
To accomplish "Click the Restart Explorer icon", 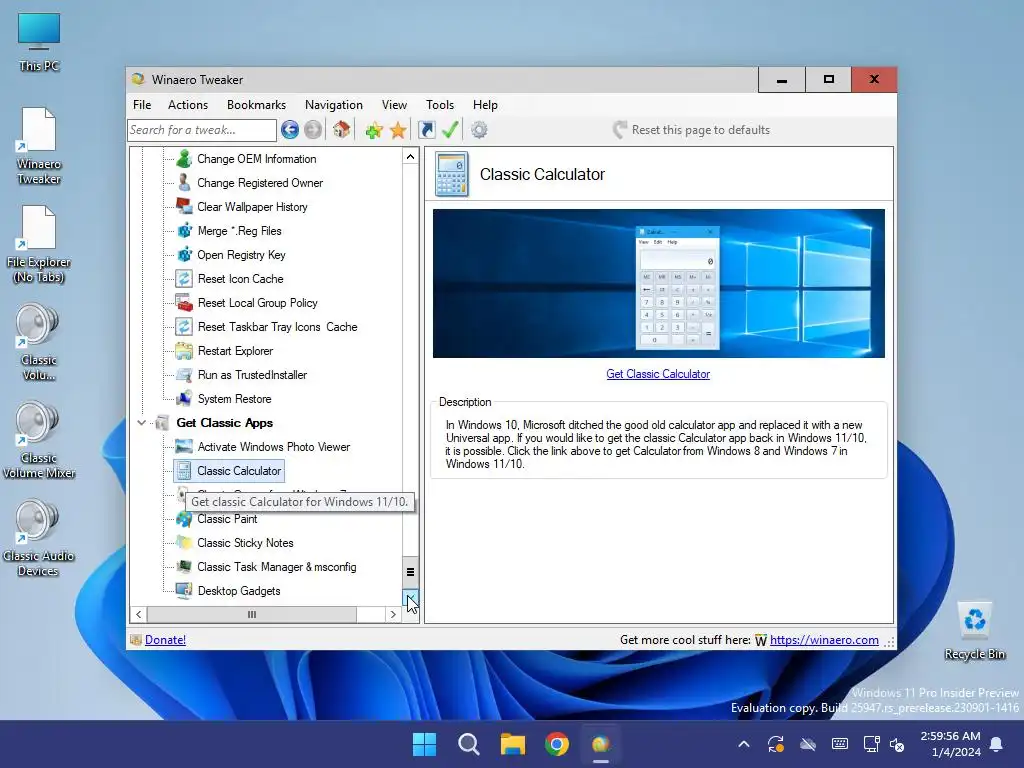I will 184,351.
